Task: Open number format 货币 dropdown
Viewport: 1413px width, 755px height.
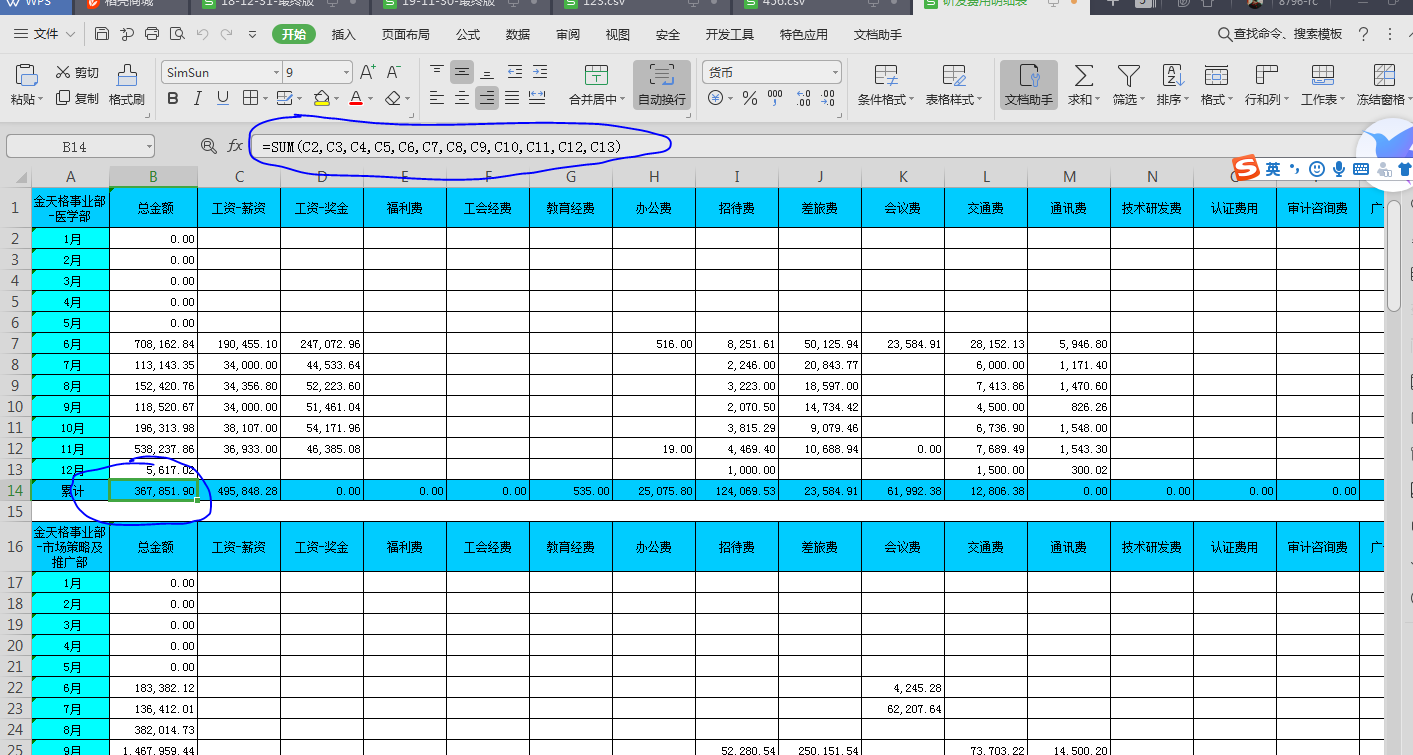Action: pos(835,73)
